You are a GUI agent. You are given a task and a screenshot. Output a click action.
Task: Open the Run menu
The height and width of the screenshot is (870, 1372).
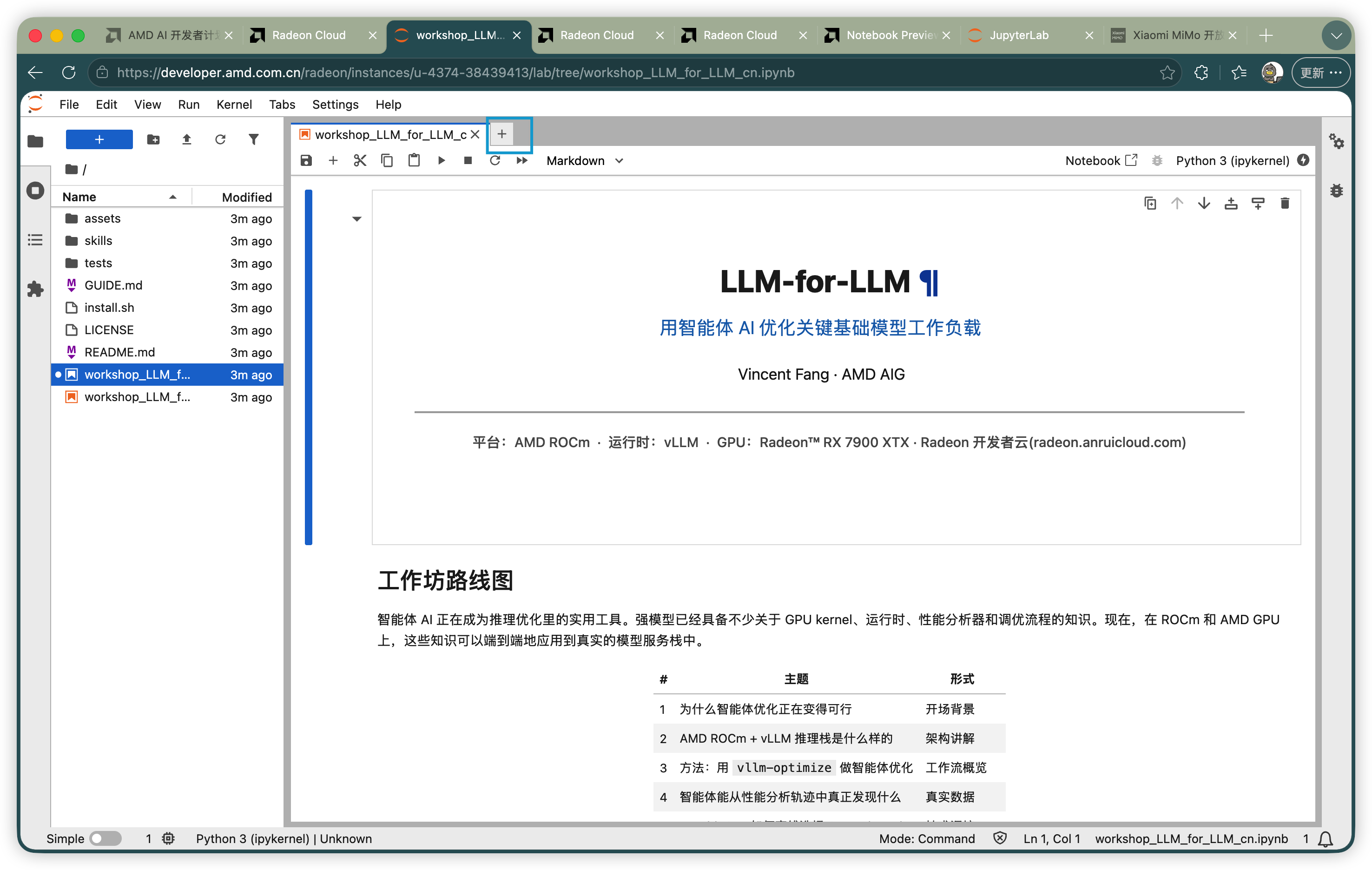(x=189, y=104)
